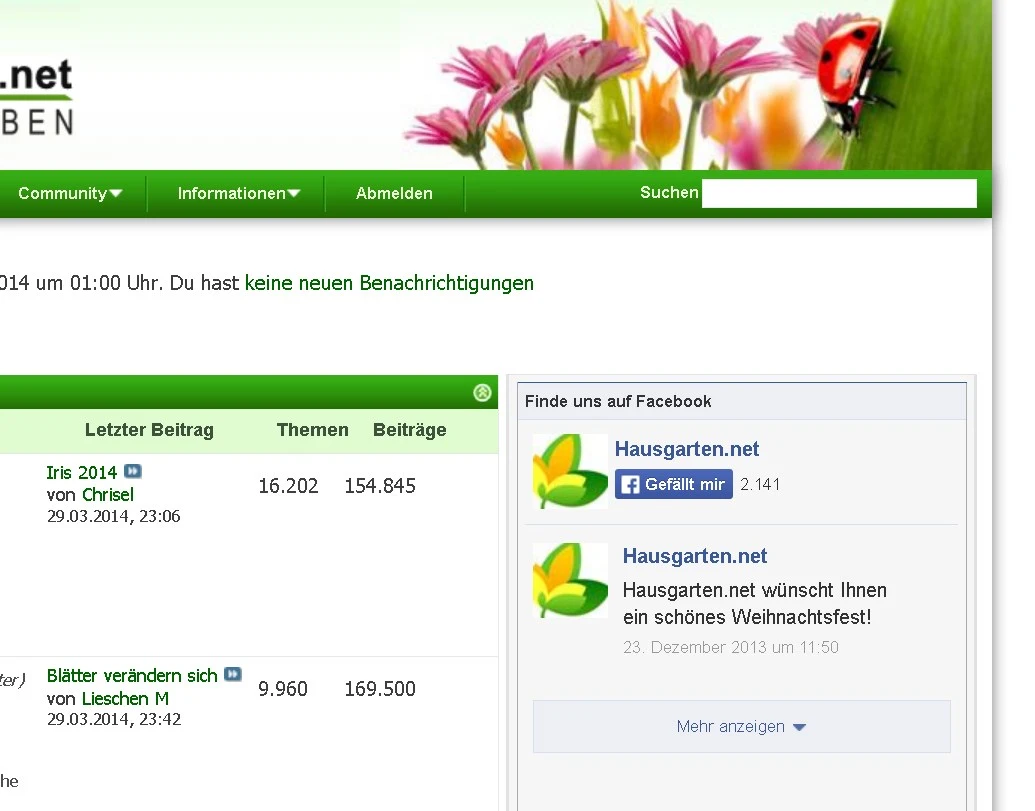This screenshot has height=811, width=1035.
Task: View profile of Lieschen M
Action: 125,699
